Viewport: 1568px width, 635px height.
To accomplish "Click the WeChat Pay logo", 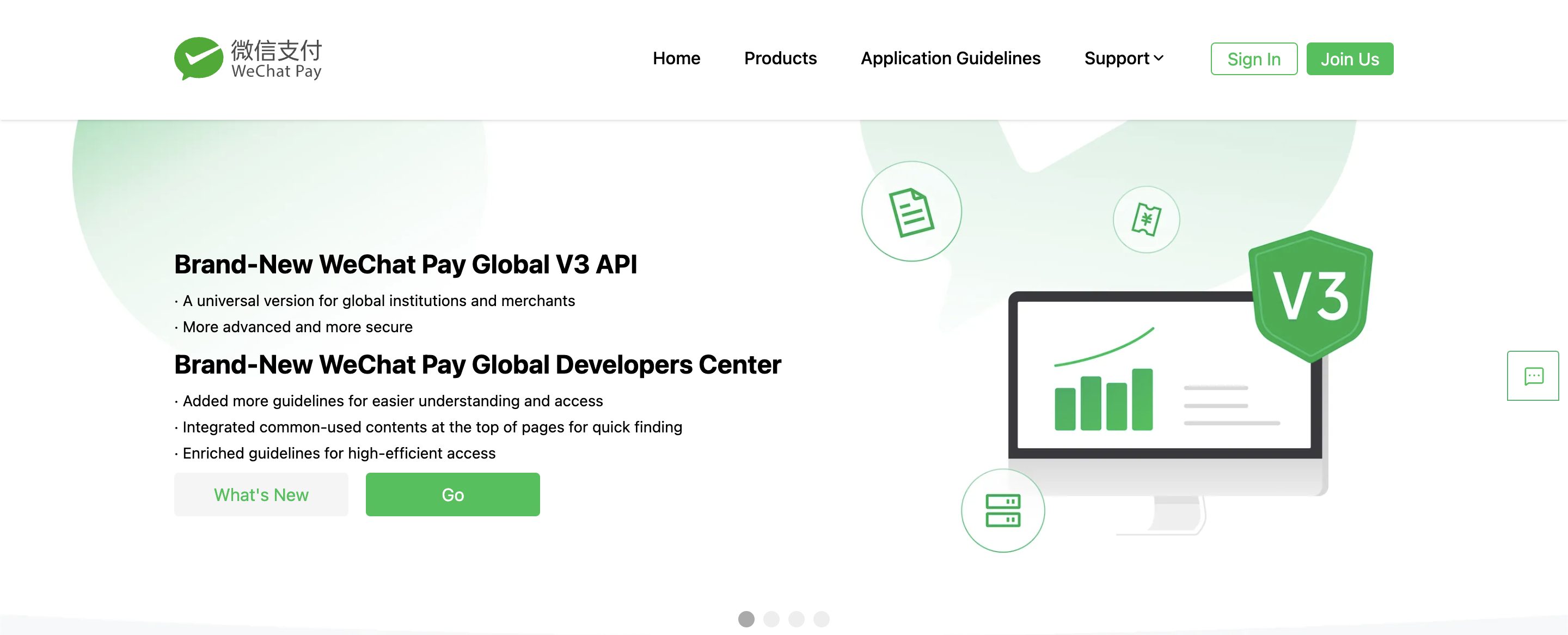I will click(248, 58).
